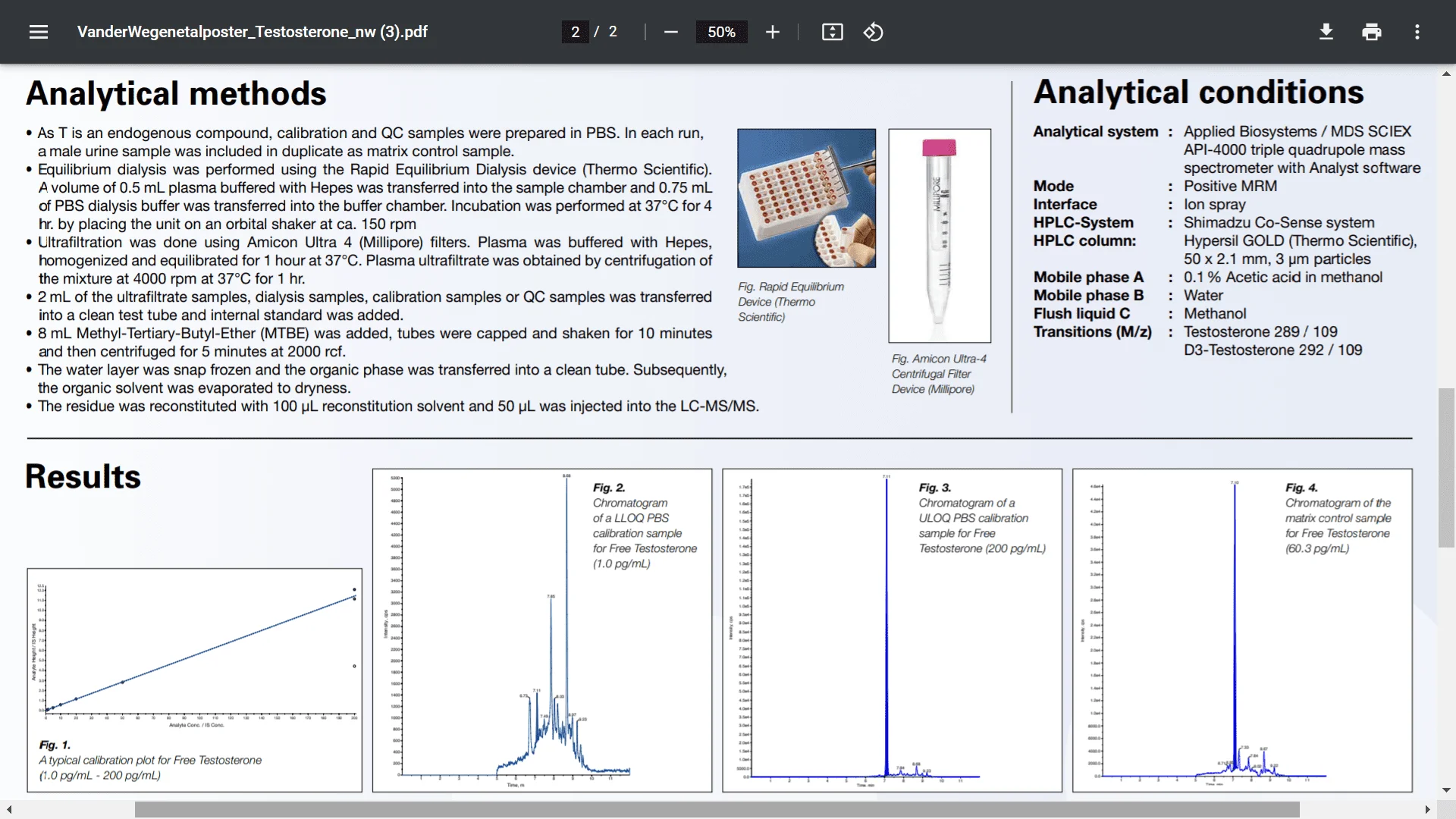Open the sidebar hamburger menu

click(39, 32)
